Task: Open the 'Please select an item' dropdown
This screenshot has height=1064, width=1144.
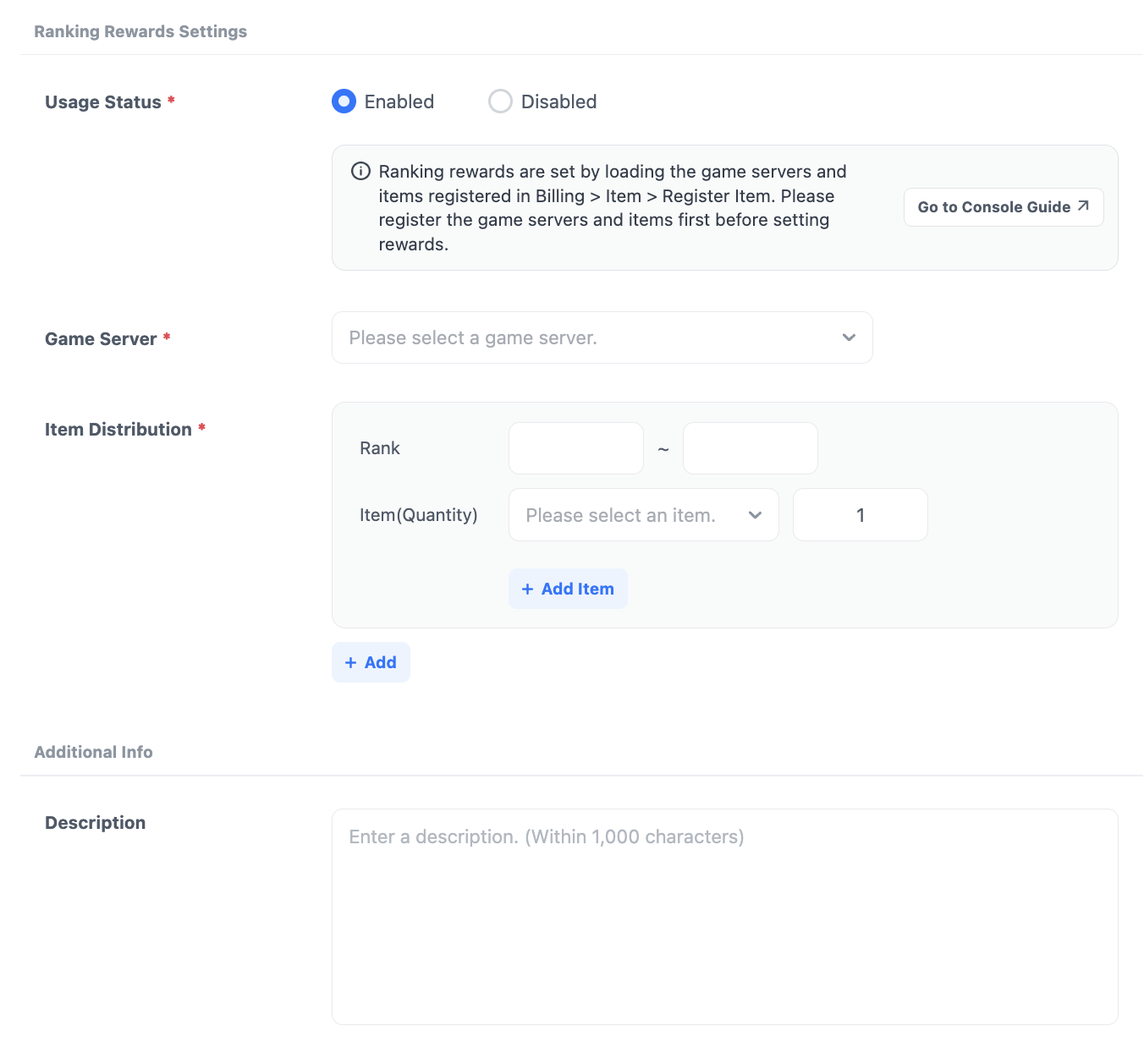Action: (630, 515)
